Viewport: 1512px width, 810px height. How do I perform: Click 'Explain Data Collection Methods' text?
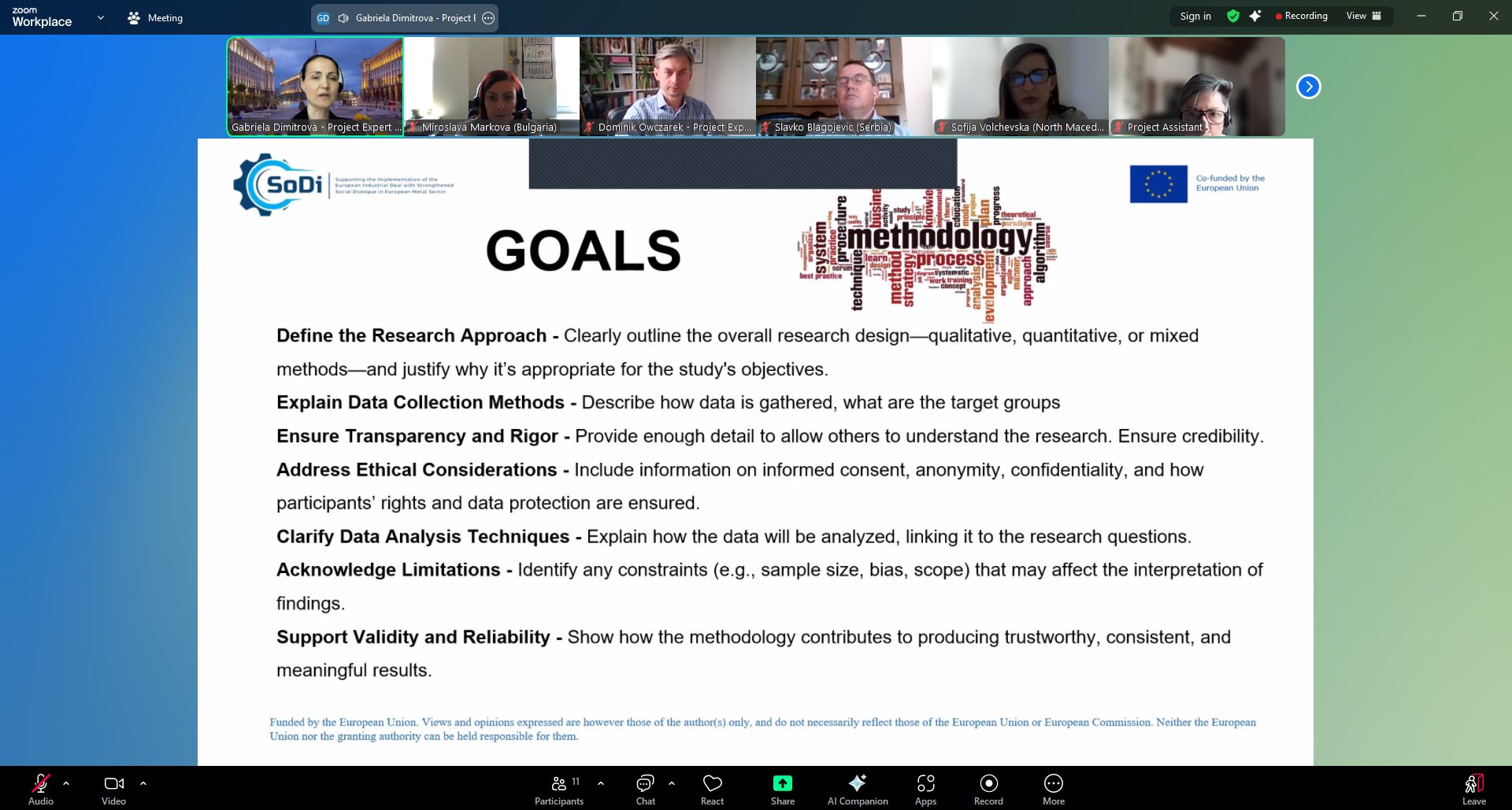(x=421, y=402)
